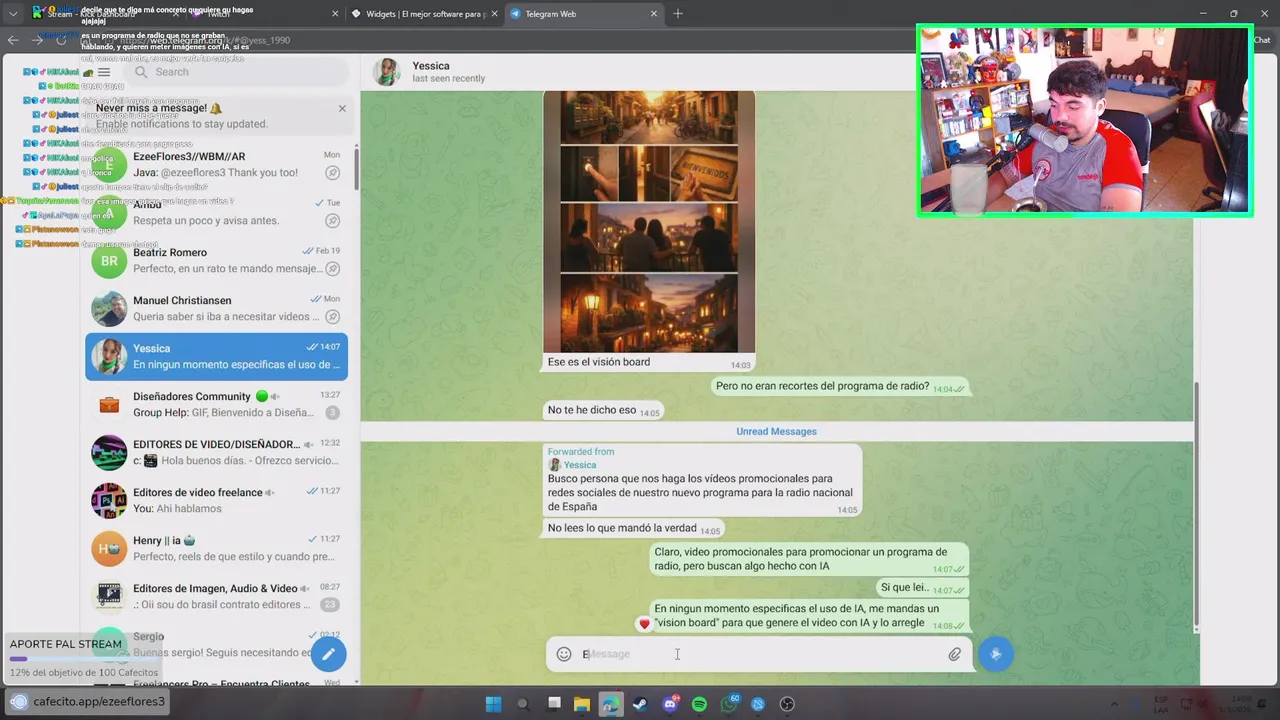Open the Diseñadores Community group

pos(216,404)
